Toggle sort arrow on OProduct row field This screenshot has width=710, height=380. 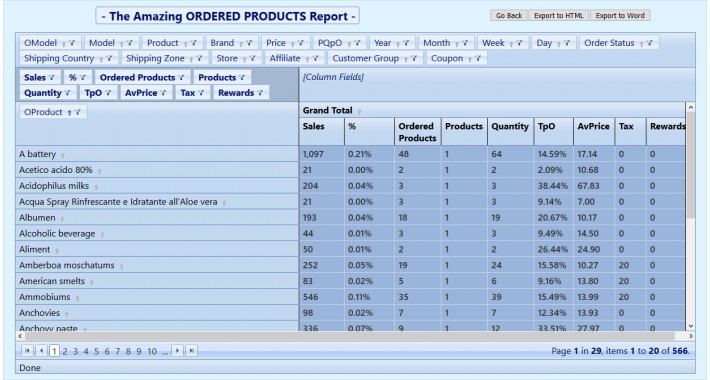pos(70,112)
